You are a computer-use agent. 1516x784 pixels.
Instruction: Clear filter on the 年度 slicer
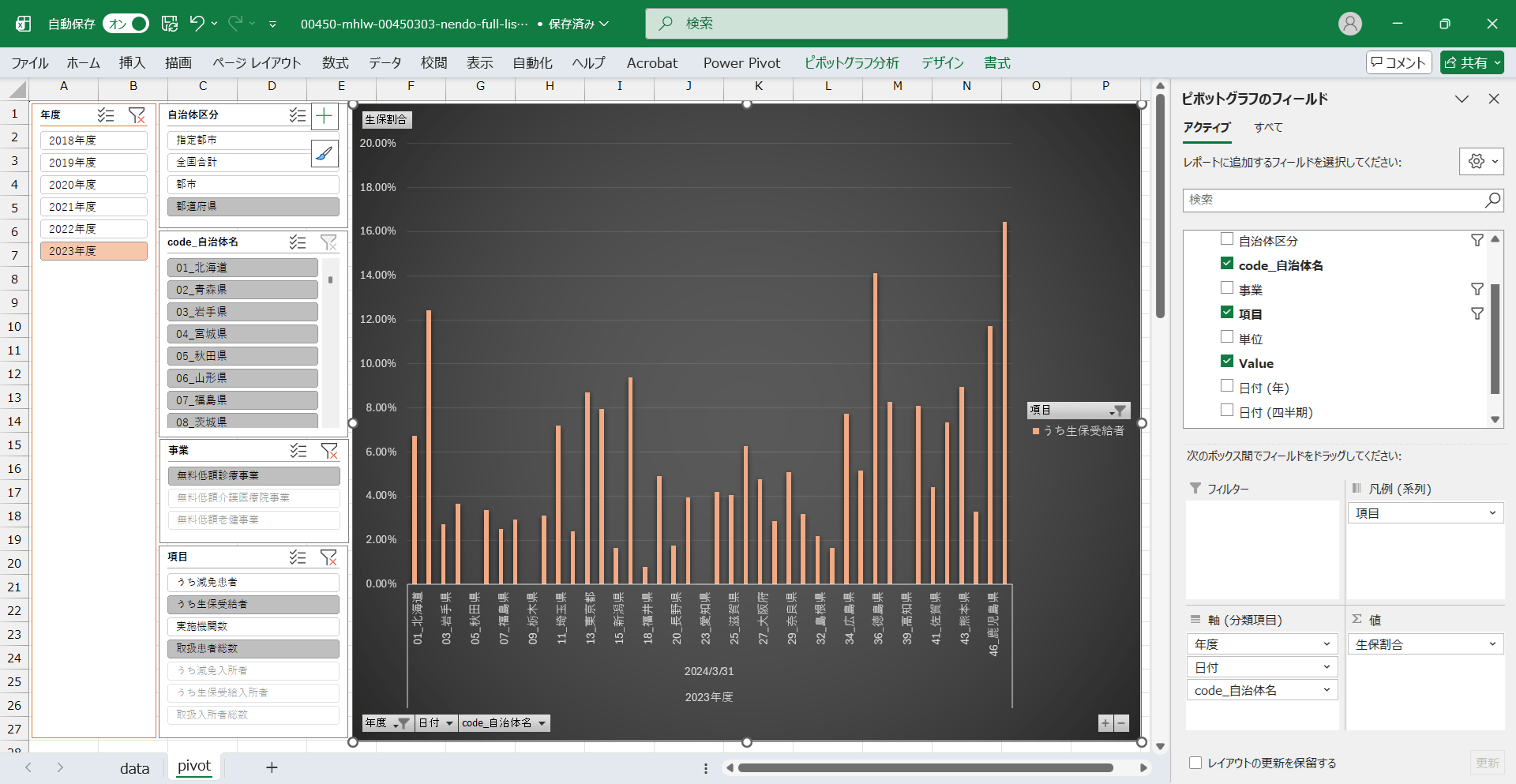(137, 115)
